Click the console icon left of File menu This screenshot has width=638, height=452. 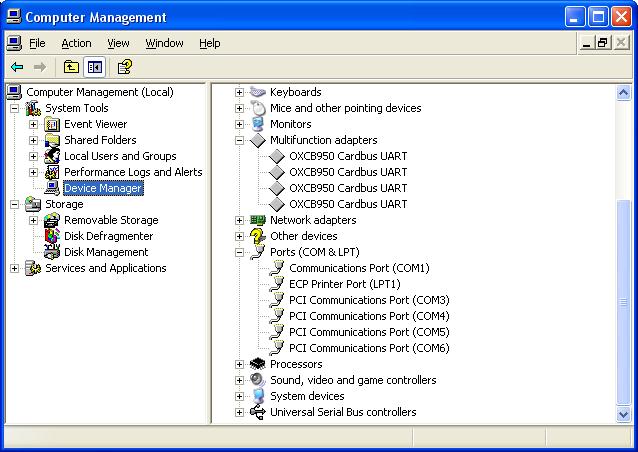(x=14, y=43)
